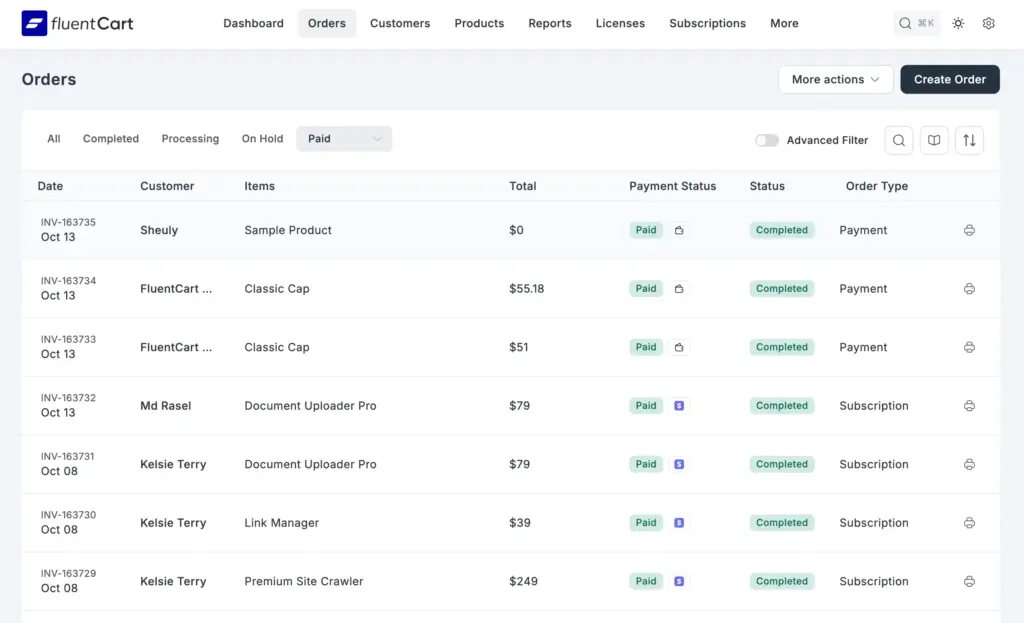This screenshot has height=623, width=1024.
Task: Open the settings gear icon
Action: pyautogui.click(x=988, y=23)
